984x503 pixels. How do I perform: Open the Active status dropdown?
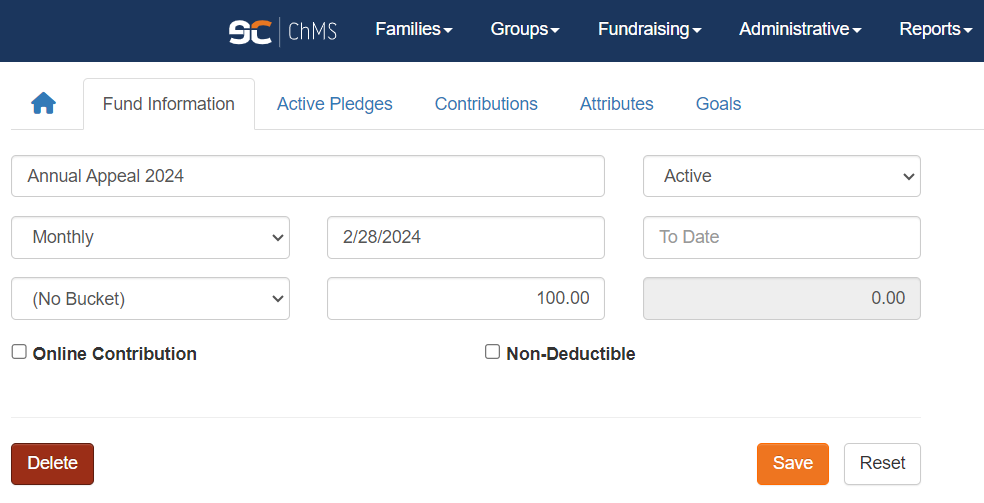click(782, 176)
